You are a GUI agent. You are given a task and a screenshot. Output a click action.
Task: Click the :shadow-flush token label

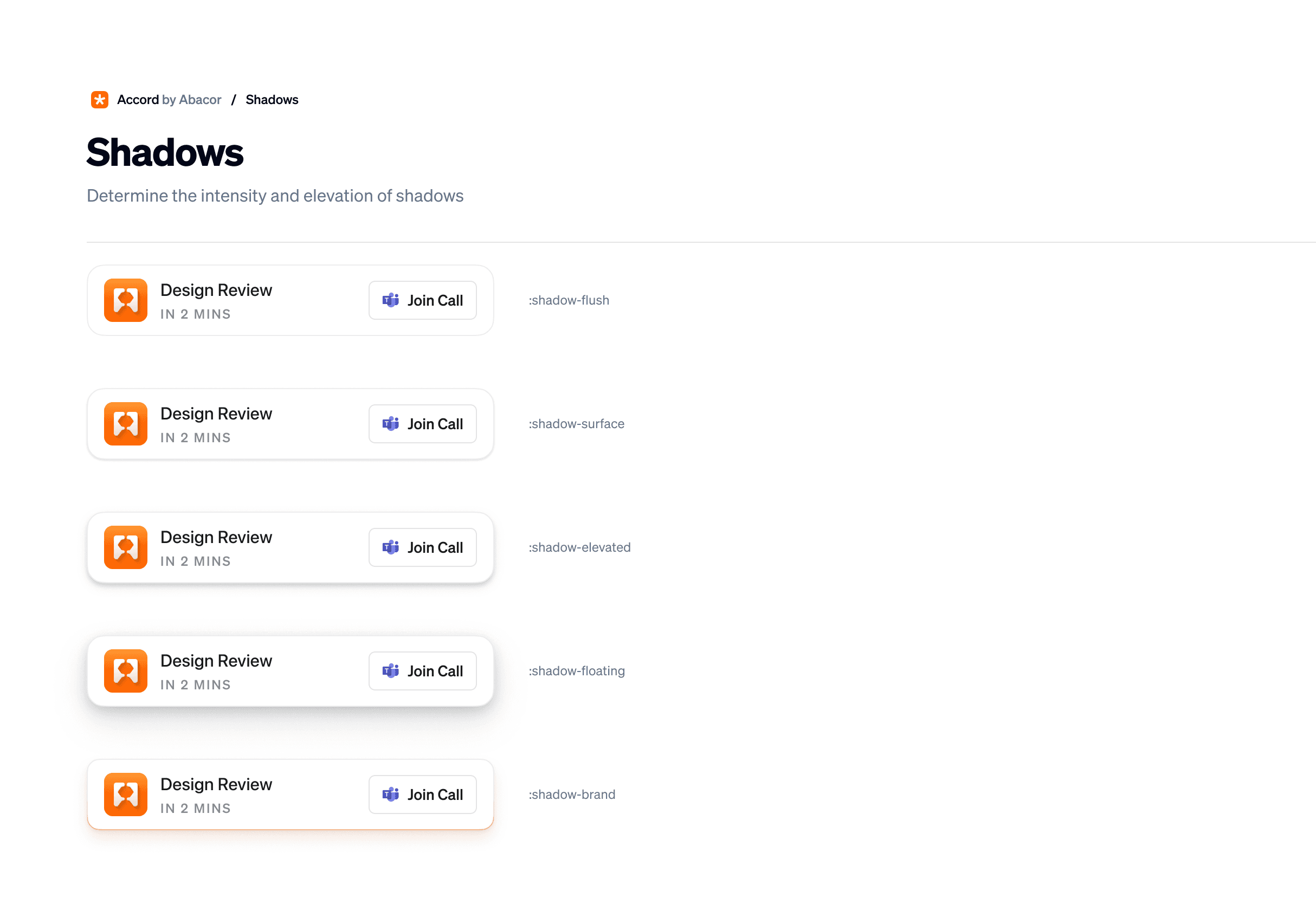569,300
